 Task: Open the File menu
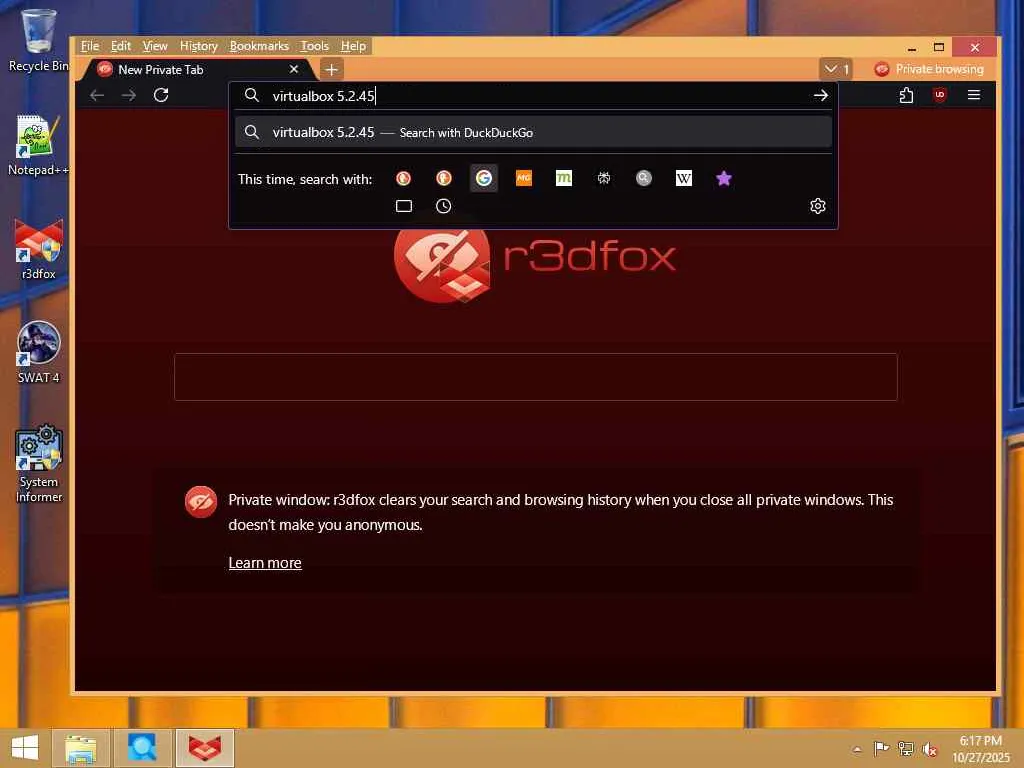(89, 46)
